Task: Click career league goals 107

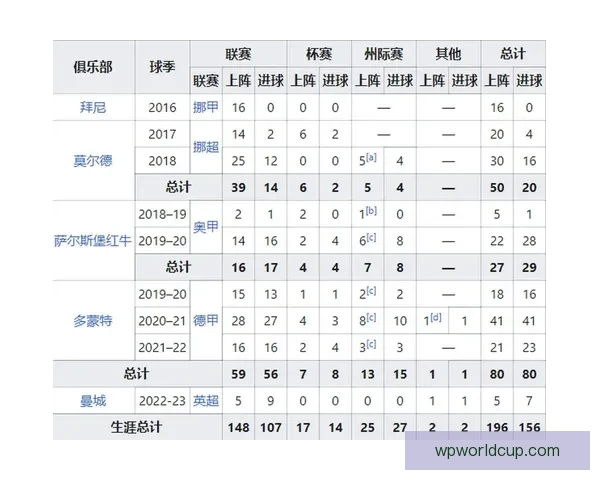Action: click(x=271, y=428)
